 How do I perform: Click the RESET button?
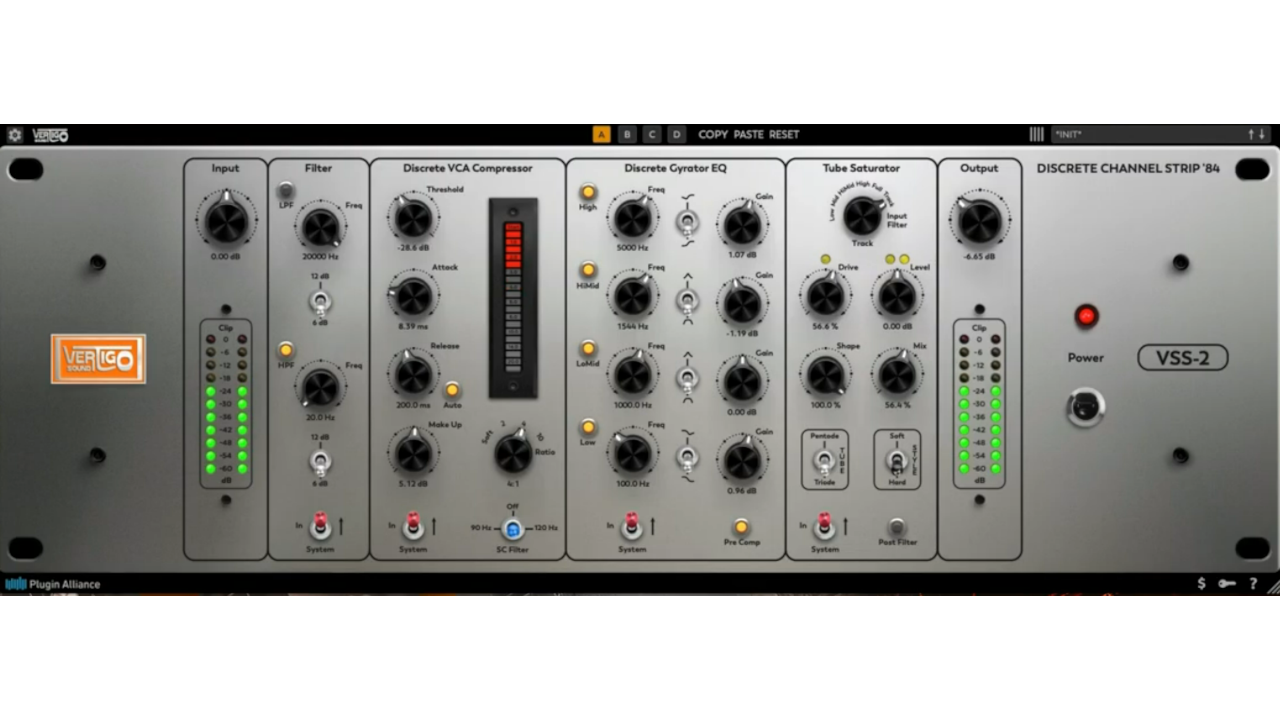[x=784, y=134]
